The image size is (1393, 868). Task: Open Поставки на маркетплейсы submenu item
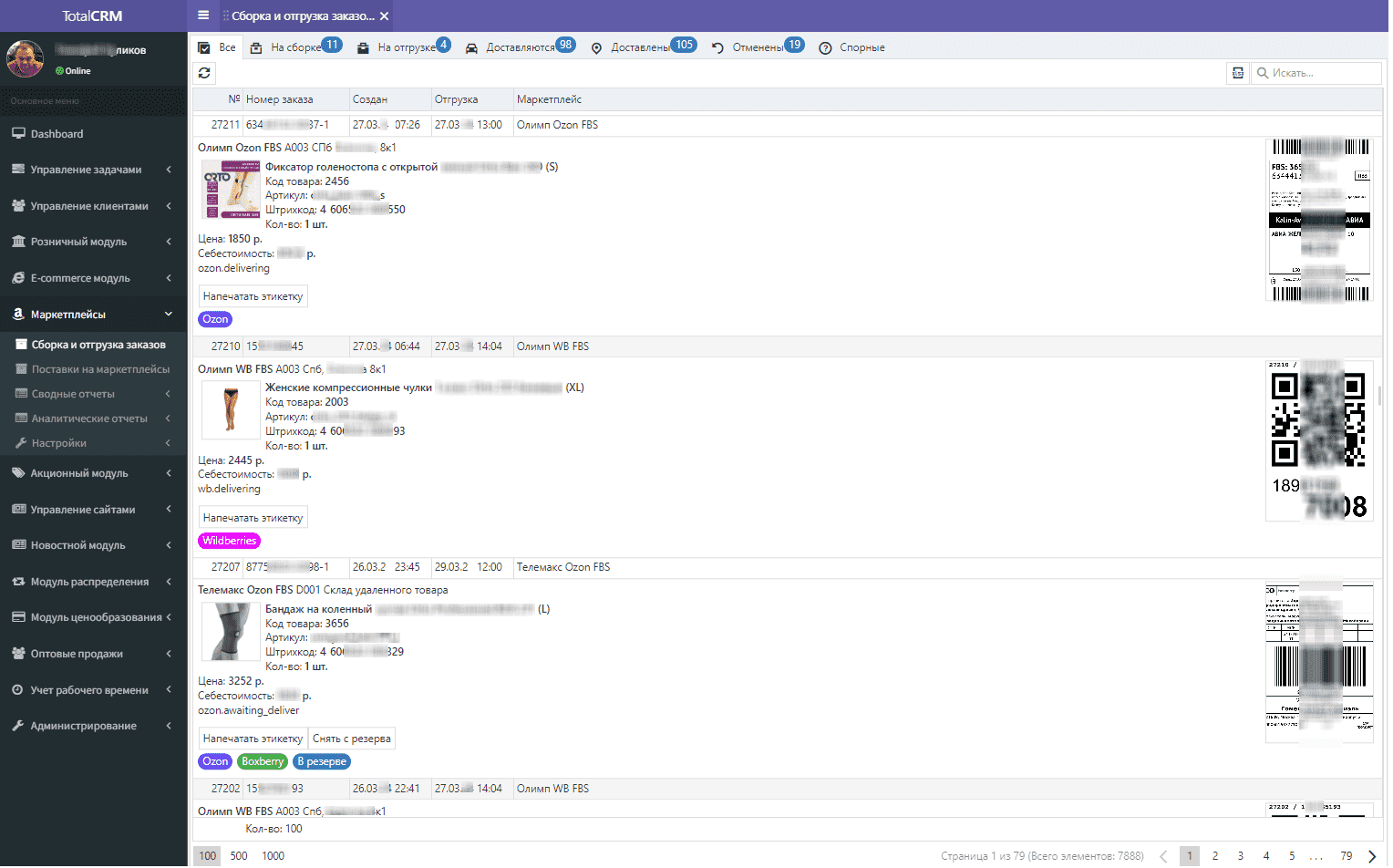(100, 369)
